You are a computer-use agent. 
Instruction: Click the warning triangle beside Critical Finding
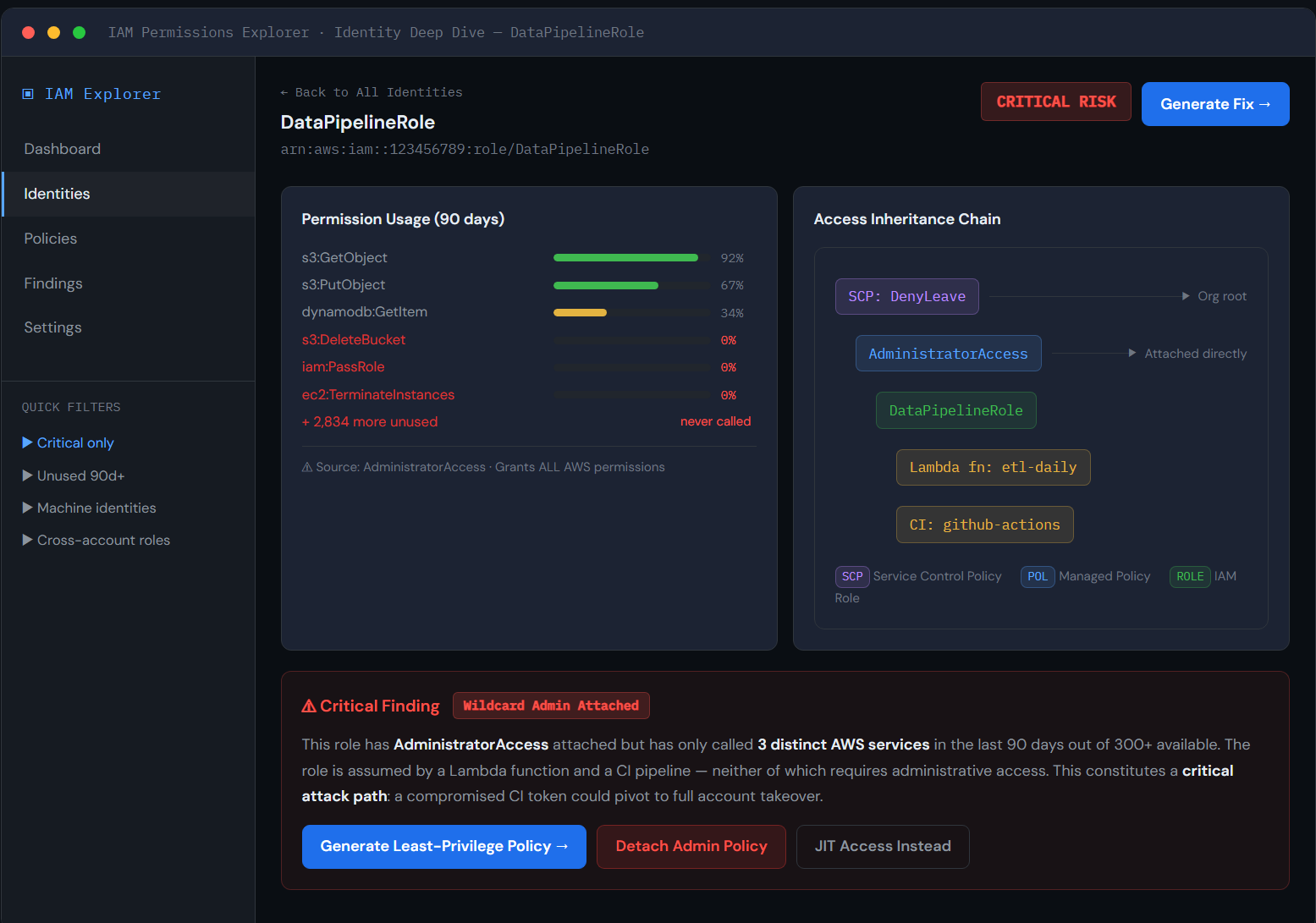309,706
